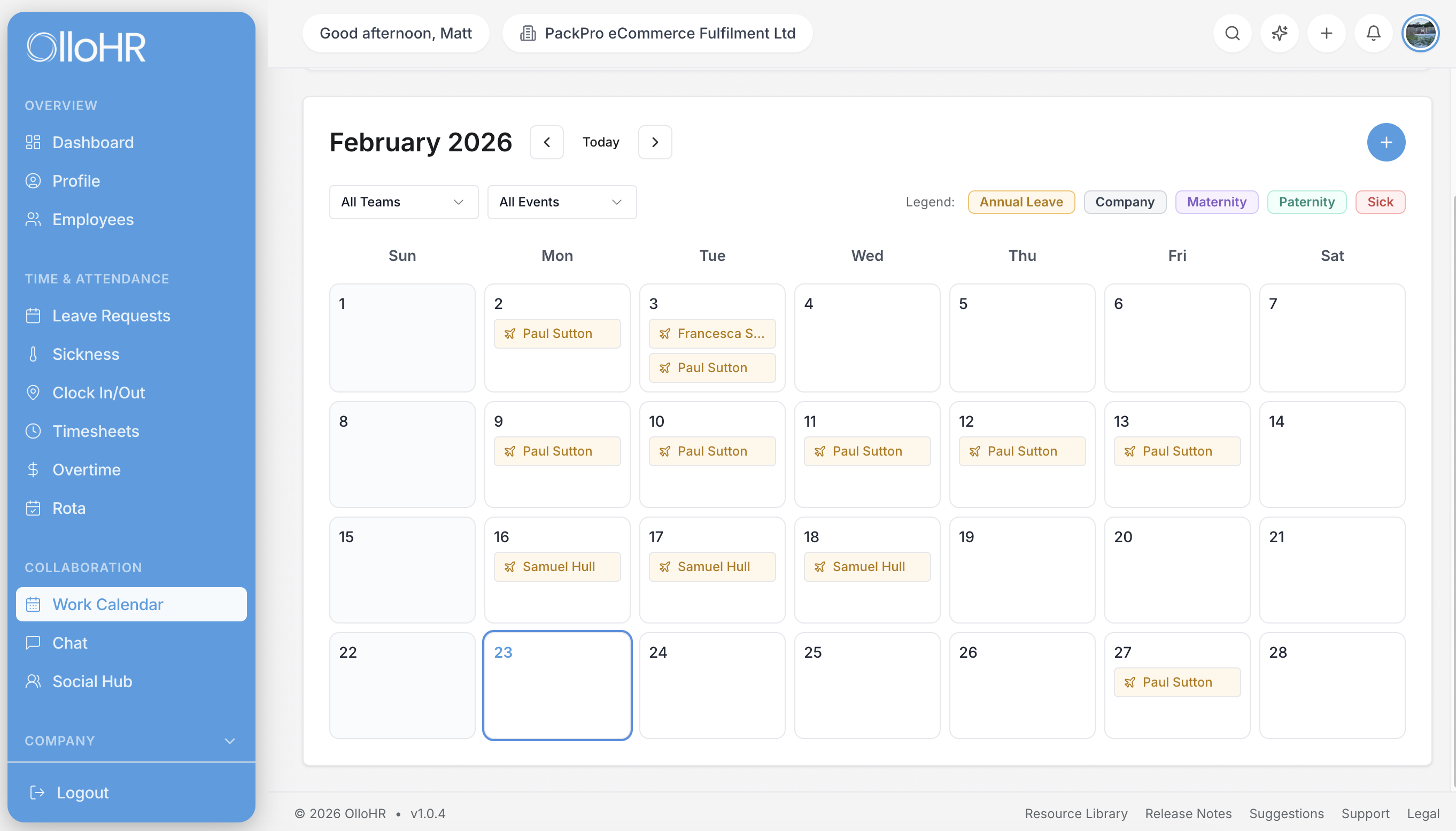This screenshot has width=1456, height=831.
Task: Open Clock In/Out from sidebar
Action: tap(98, 393)
